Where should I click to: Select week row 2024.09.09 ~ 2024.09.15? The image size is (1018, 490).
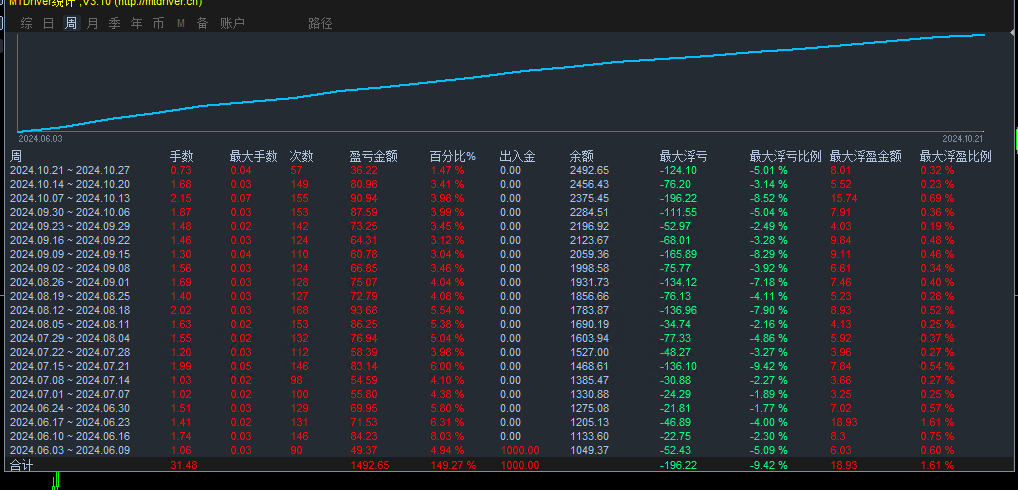(509, 254)
